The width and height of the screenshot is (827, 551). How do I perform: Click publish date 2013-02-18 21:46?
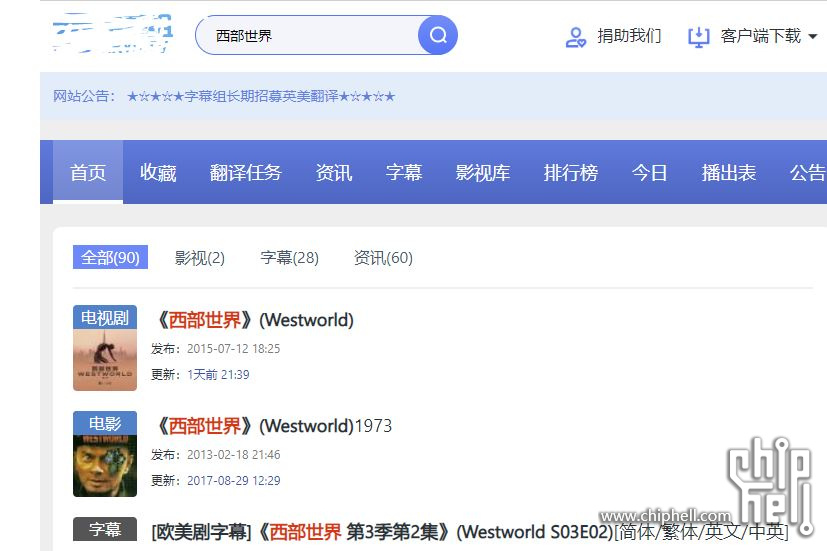click(234, 455)
